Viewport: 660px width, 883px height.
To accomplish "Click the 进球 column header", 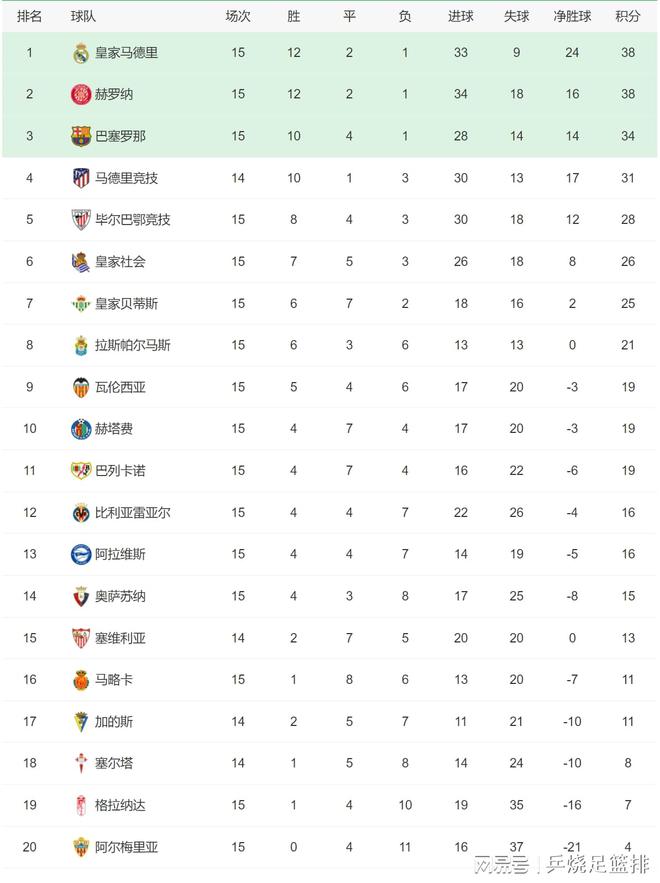I will tap(461, 16).
